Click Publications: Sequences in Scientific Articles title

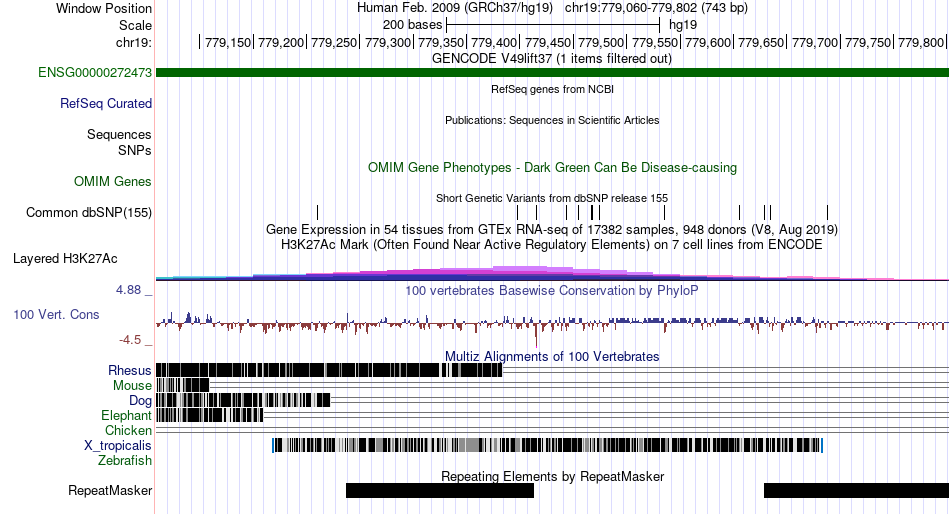(x=552, y=120)
